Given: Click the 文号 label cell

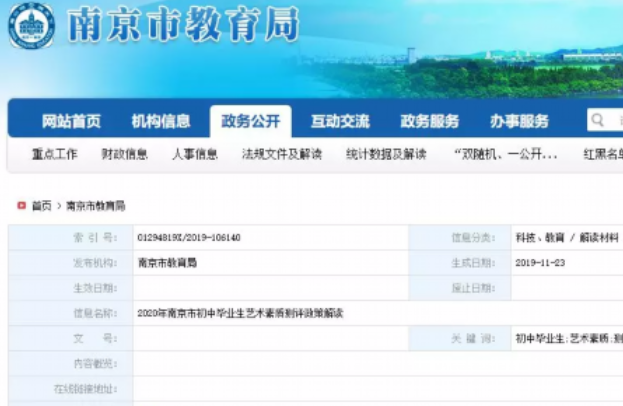Looking at the screenshot, I should pos(71,338).
